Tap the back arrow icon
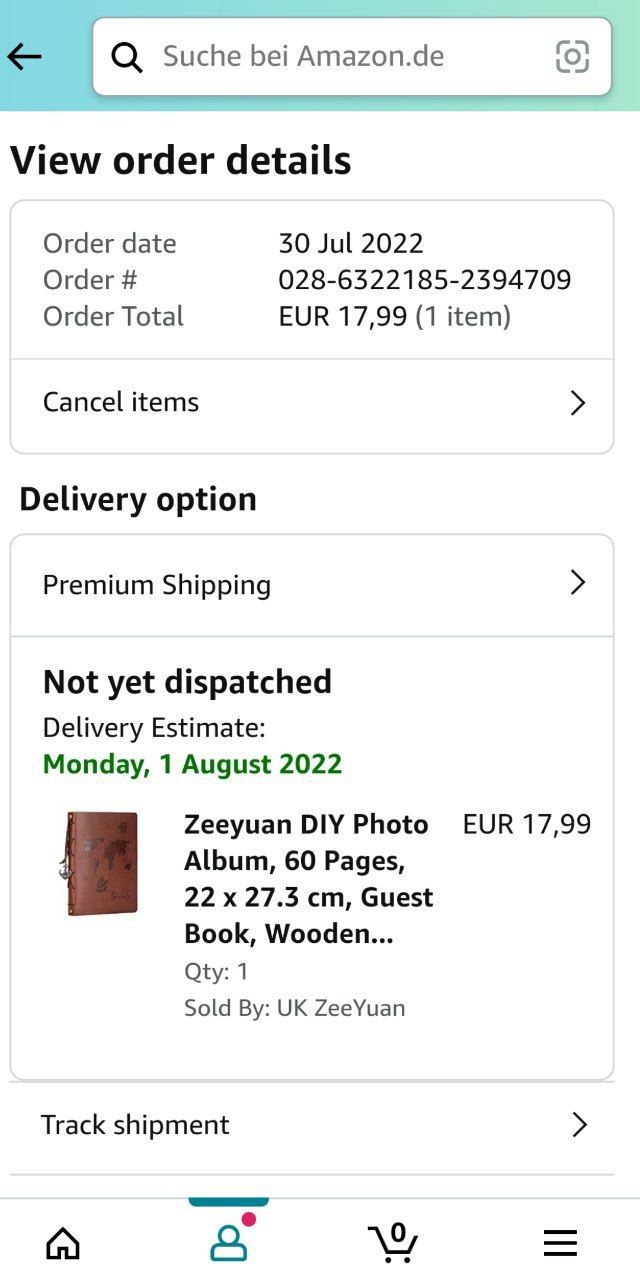The width and height of the screenshot is (640, 1280). pos(25,57)
